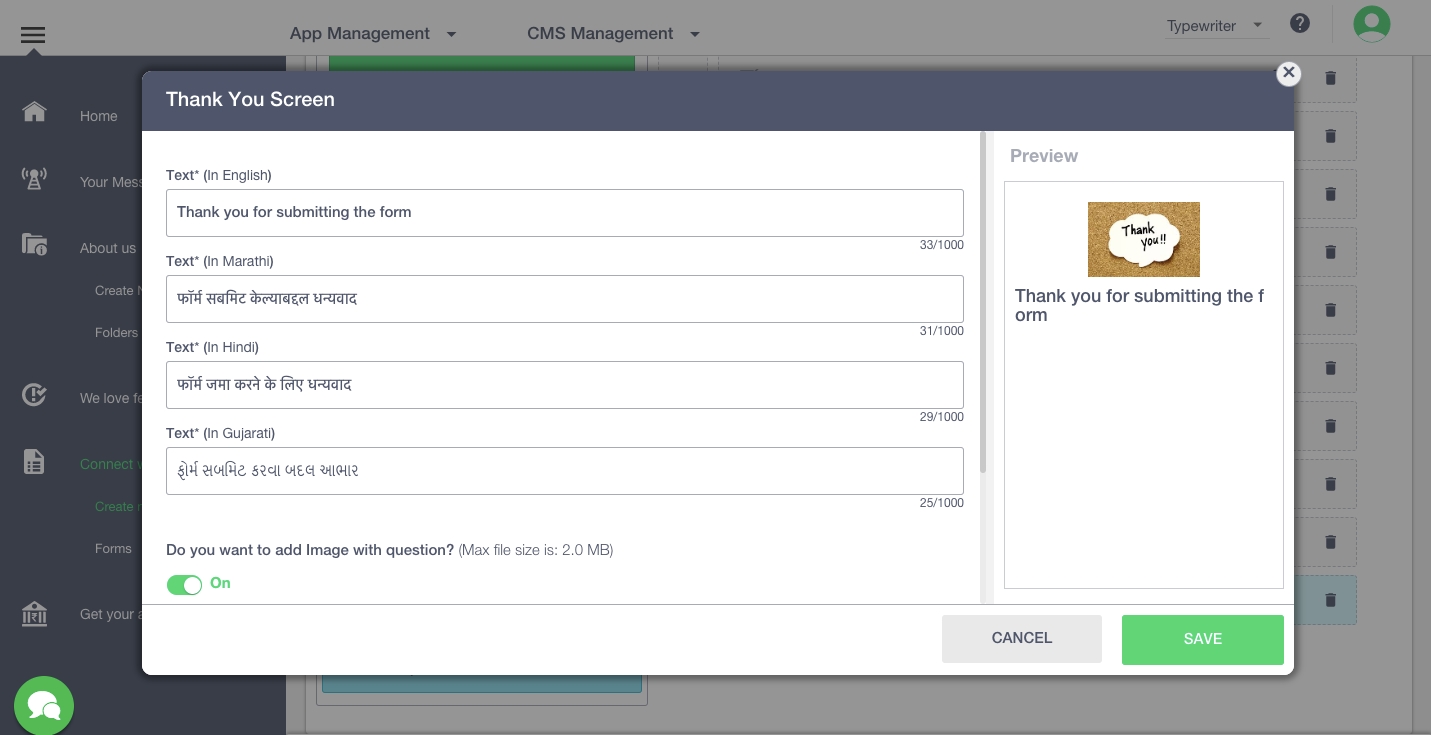
Task: Open the green chat support bubble
Action: pyautogui.click(x=44, y=706)
